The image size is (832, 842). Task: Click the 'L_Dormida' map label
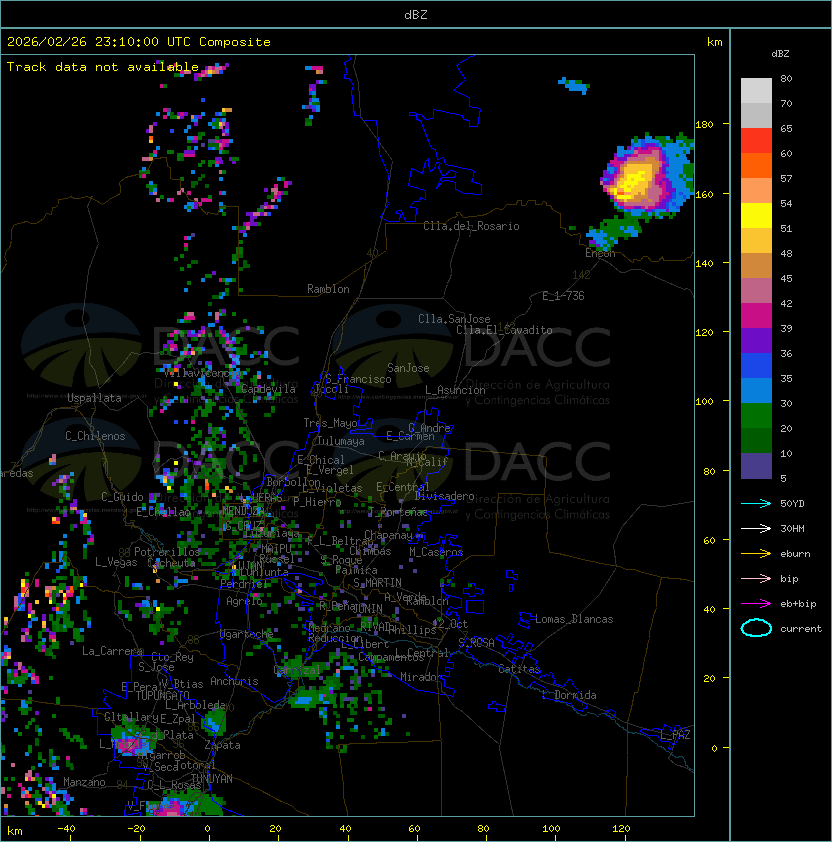569,695
